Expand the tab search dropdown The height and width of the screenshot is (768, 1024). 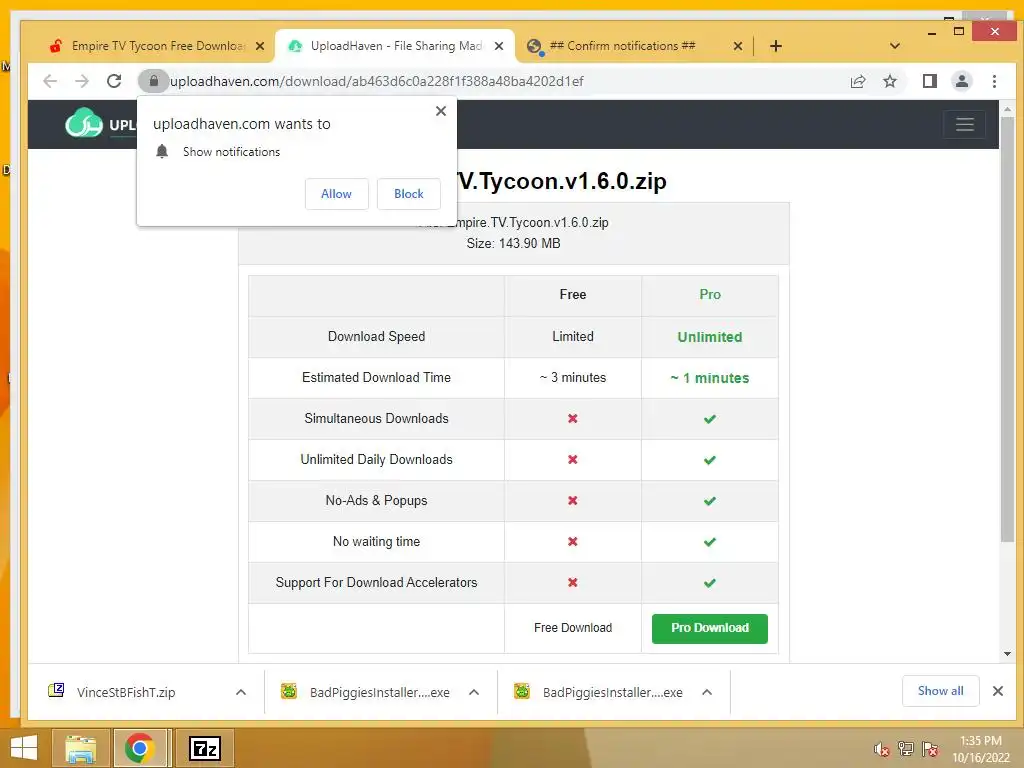click(x=895, y=46)
